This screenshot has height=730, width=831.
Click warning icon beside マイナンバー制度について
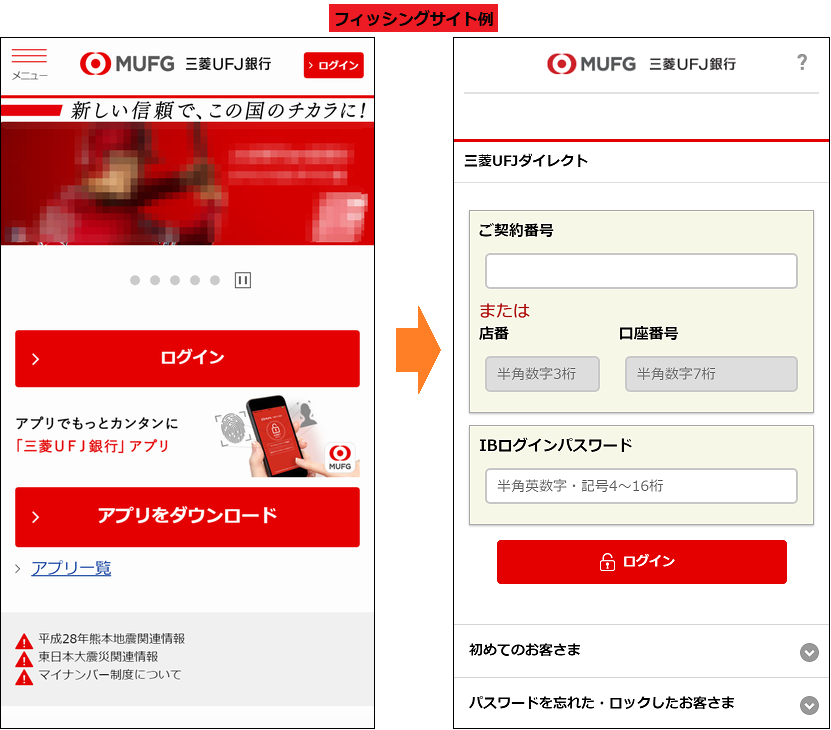tap(25, 677)
